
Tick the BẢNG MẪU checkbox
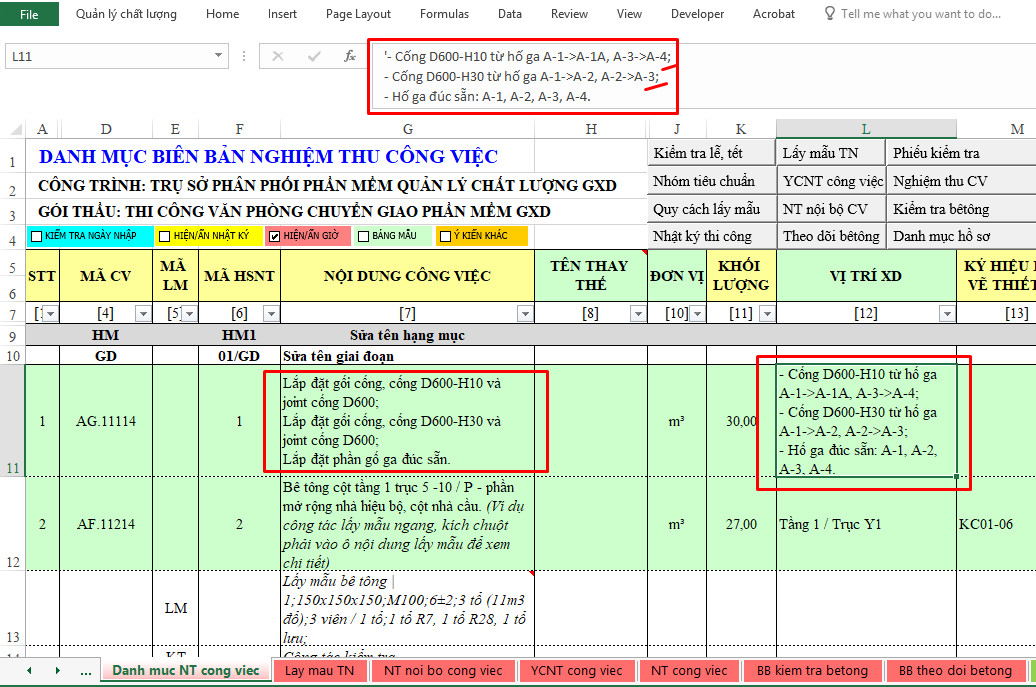tap(364, 236)
